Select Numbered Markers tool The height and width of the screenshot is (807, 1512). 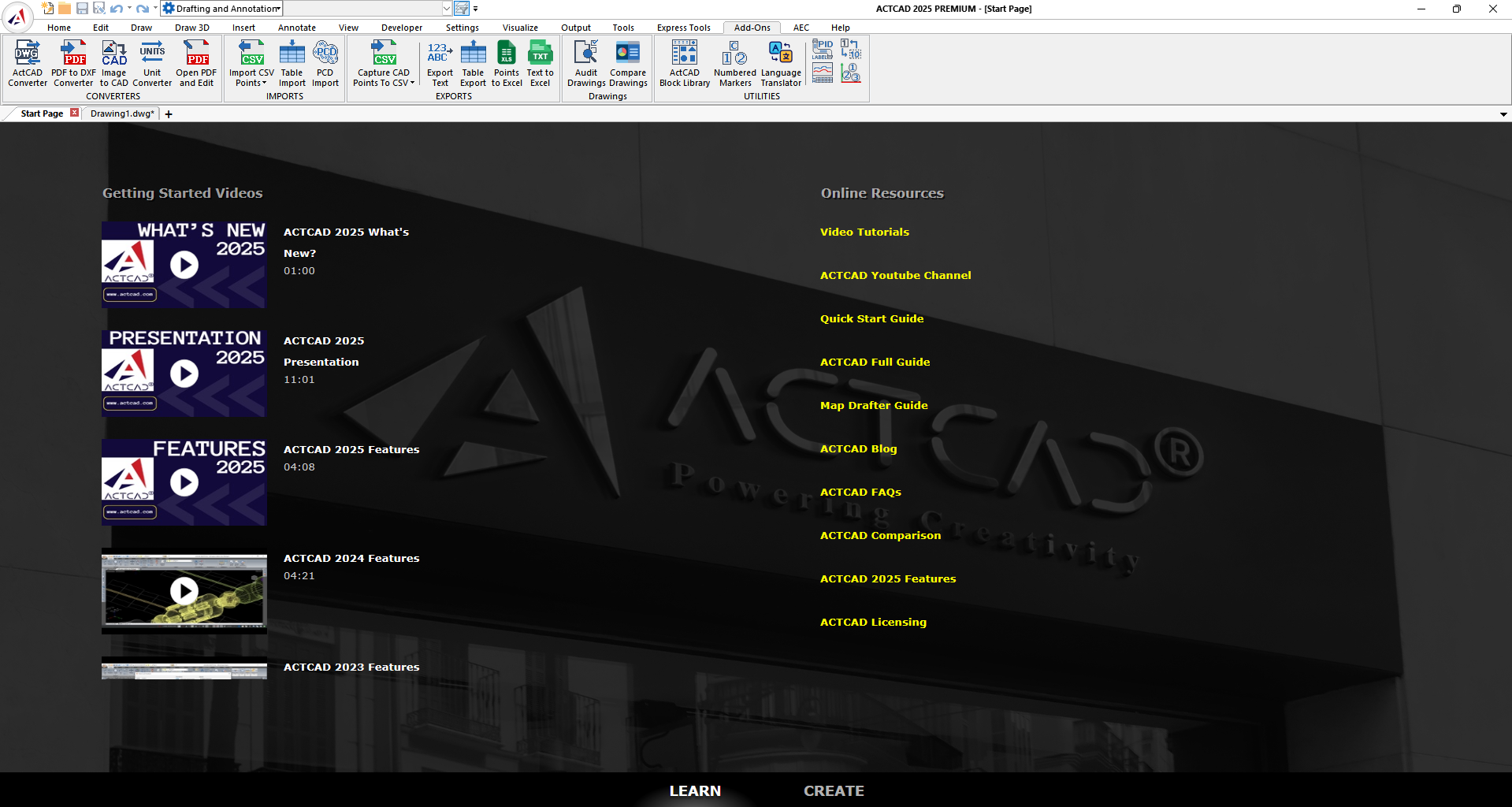[734, 63]
